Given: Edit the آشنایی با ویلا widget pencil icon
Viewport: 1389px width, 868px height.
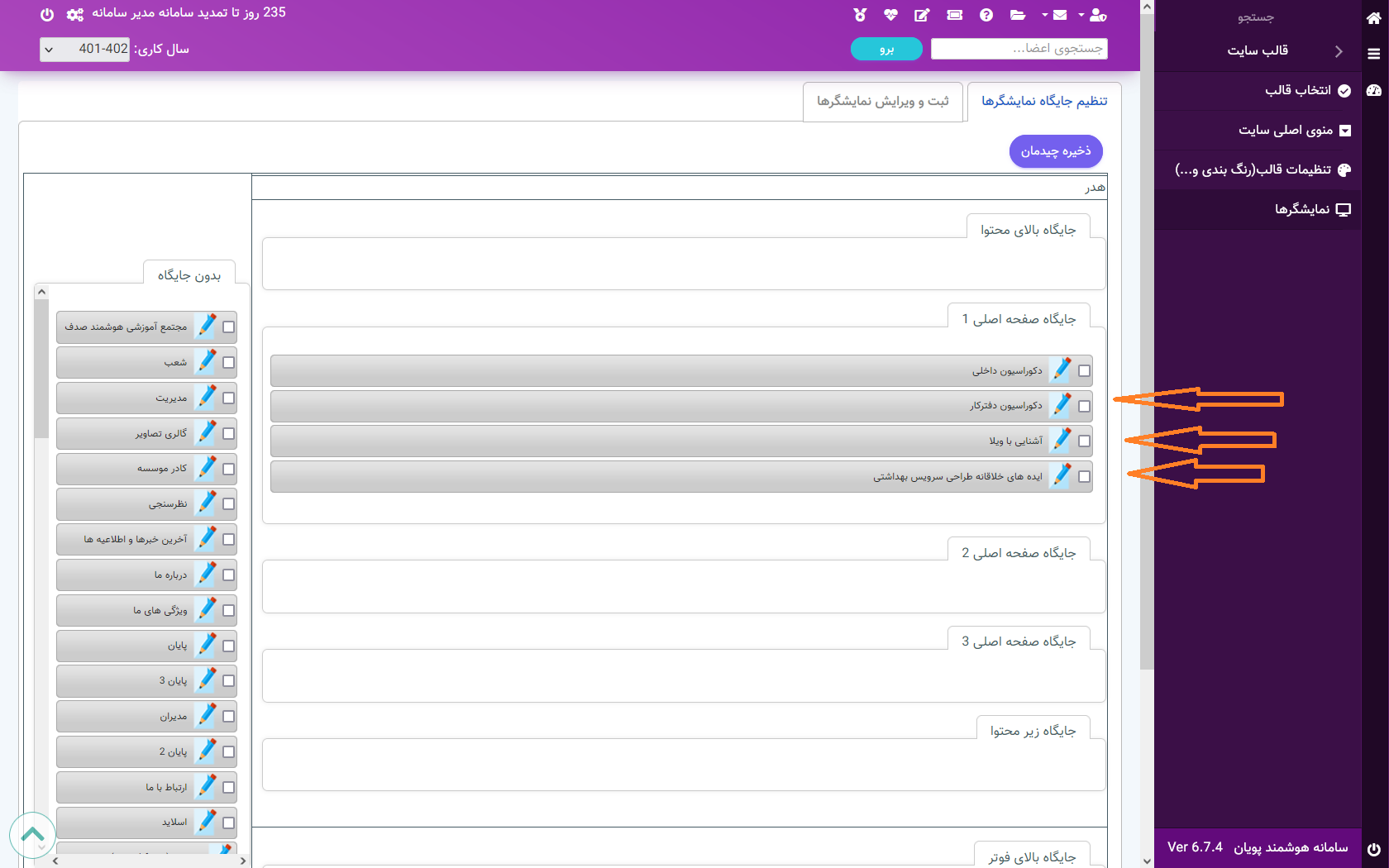Looking at the screenshot, I should click(x=1061, y=441).
